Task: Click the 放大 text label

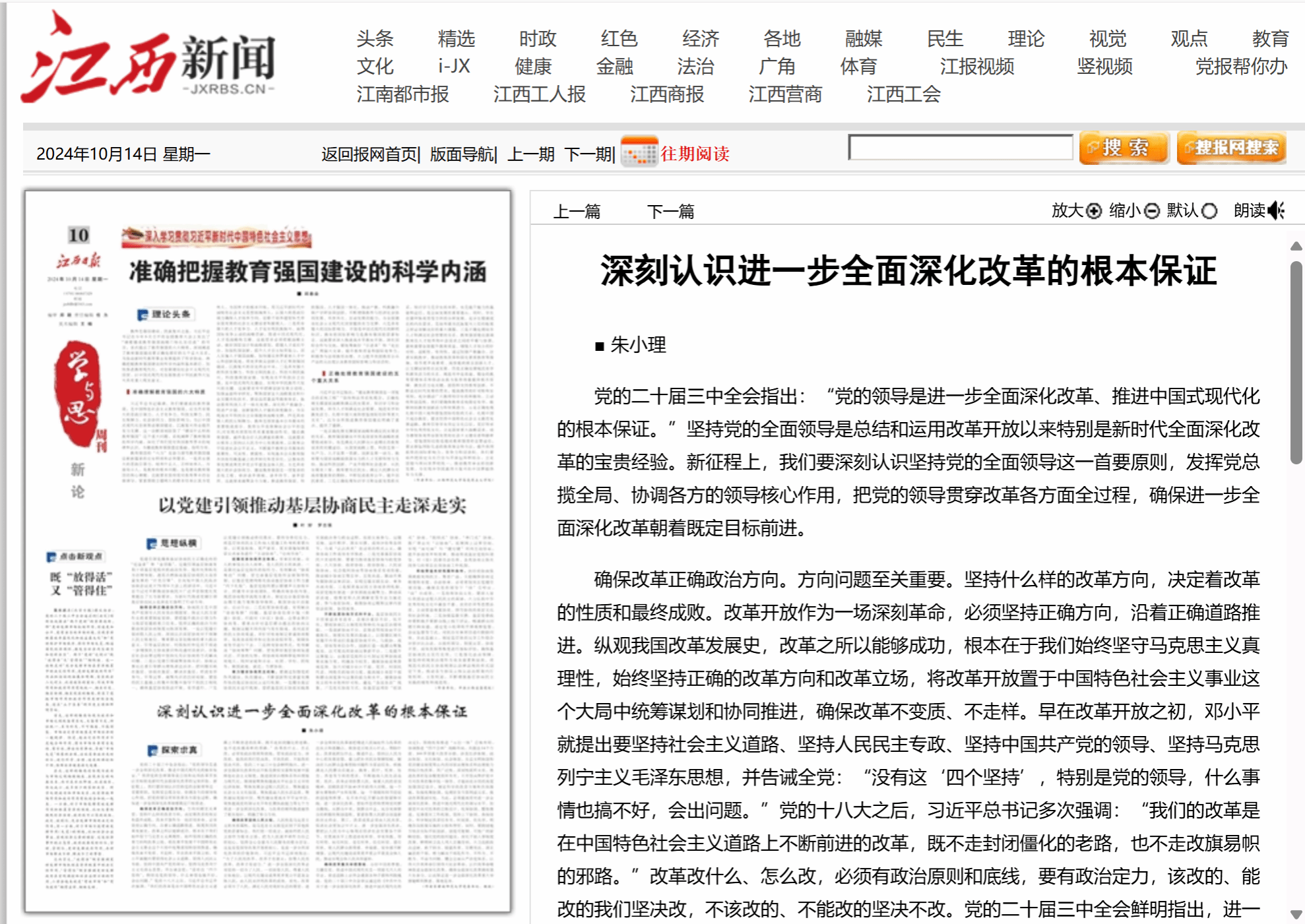Action: click(x=1068, y=210)
